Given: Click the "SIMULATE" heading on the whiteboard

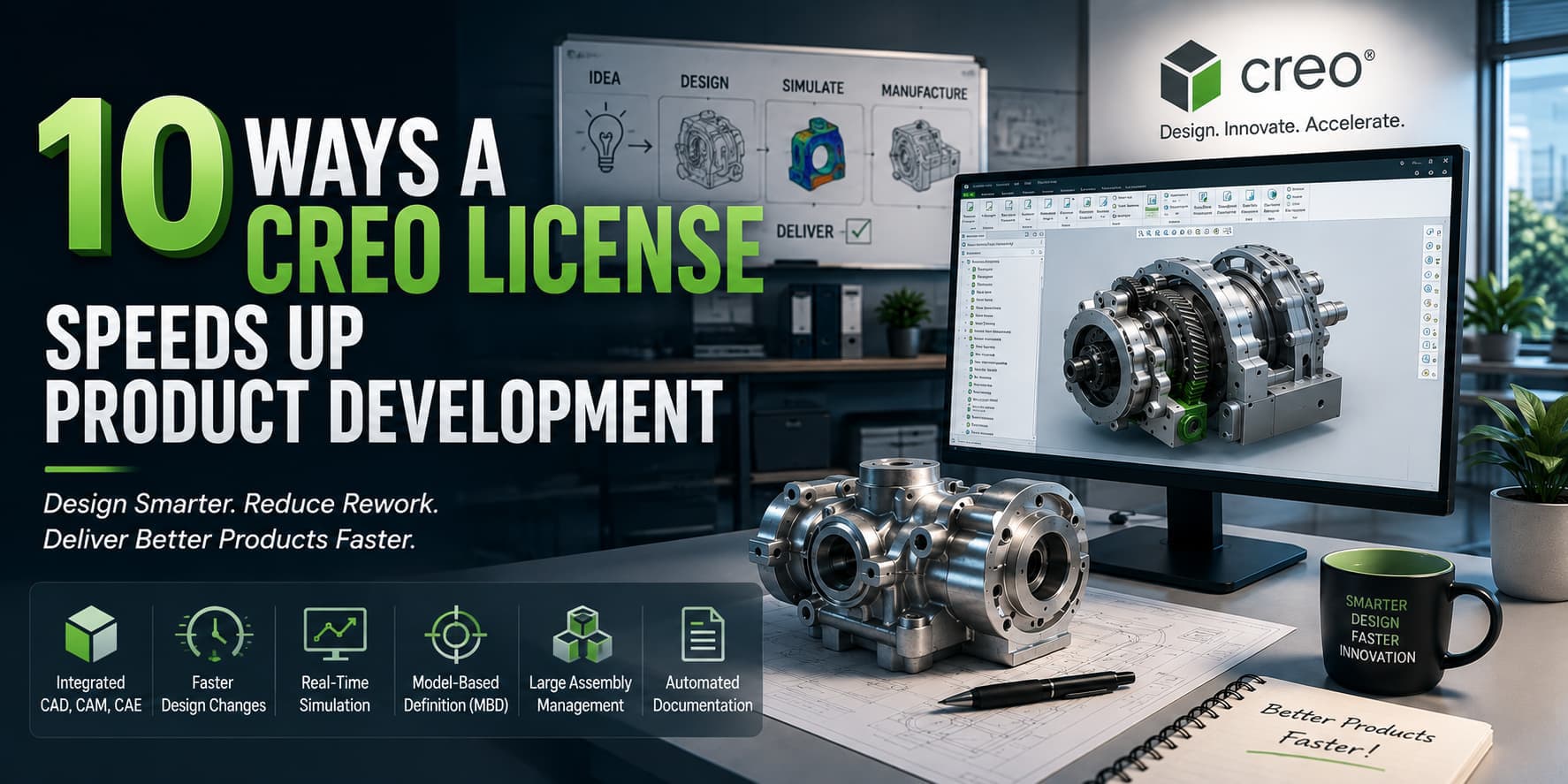Looking at the screenshot, I should (813, 87).
